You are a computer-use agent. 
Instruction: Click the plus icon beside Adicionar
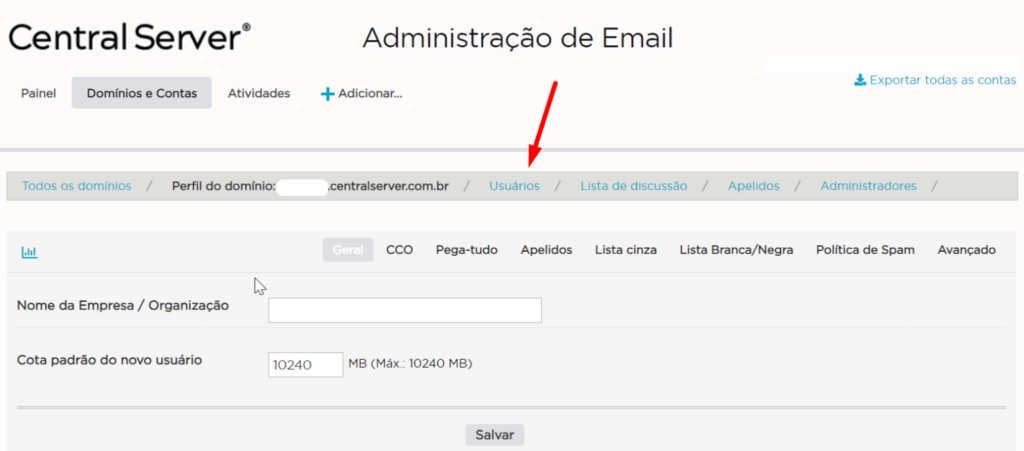pos(326,94)
